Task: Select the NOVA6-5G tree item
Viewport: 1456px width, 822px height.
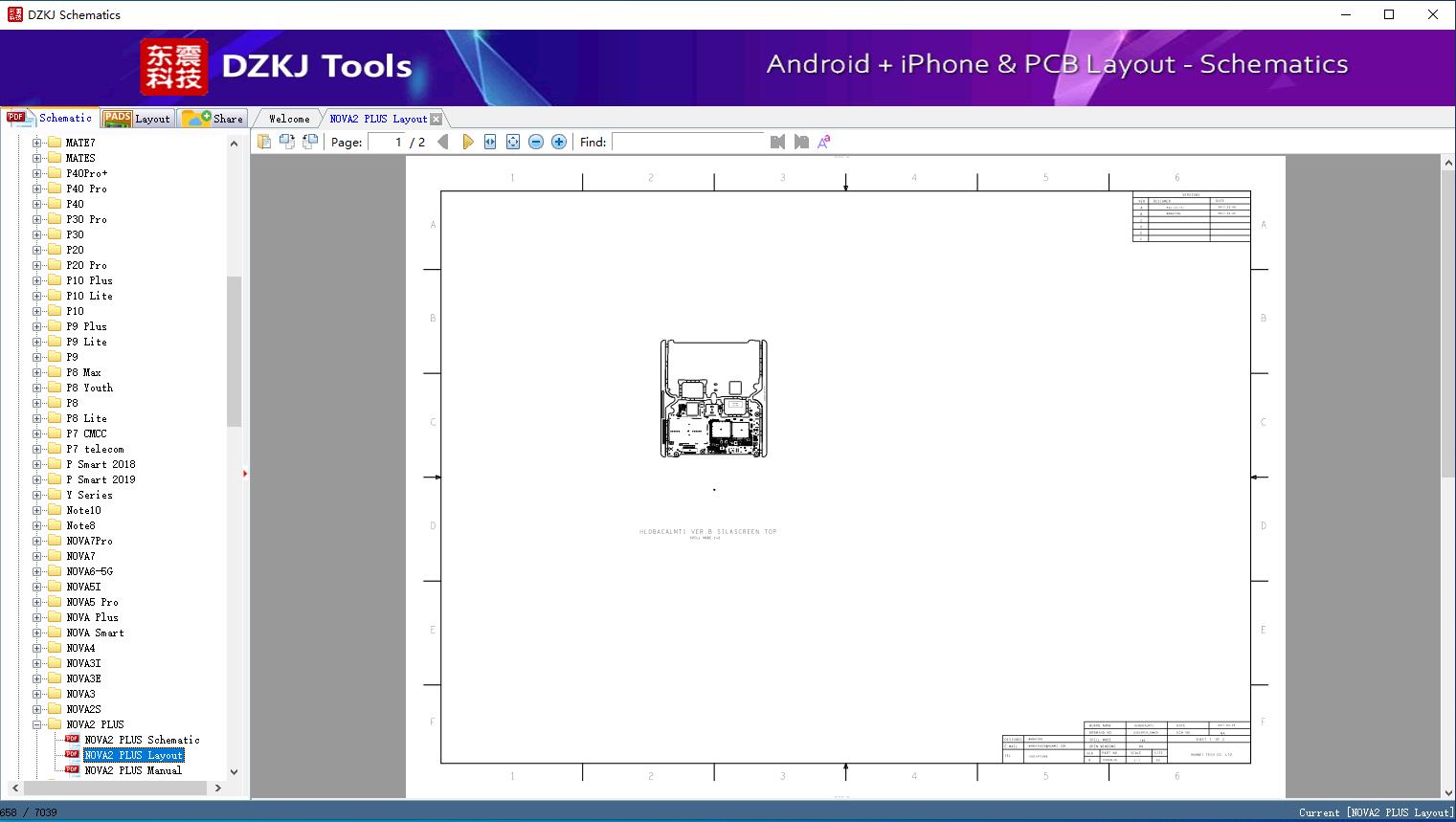Action: coord(89,571)
